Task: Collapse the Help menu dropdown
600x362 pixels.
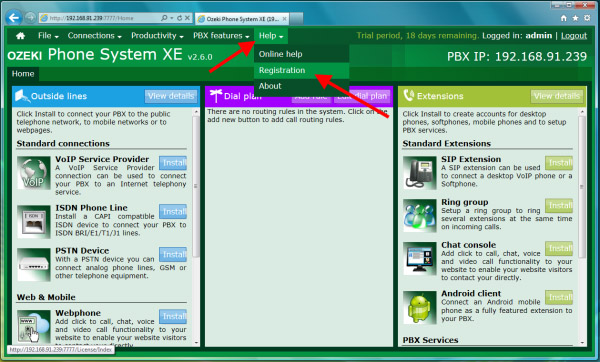Action: [271, 36]
